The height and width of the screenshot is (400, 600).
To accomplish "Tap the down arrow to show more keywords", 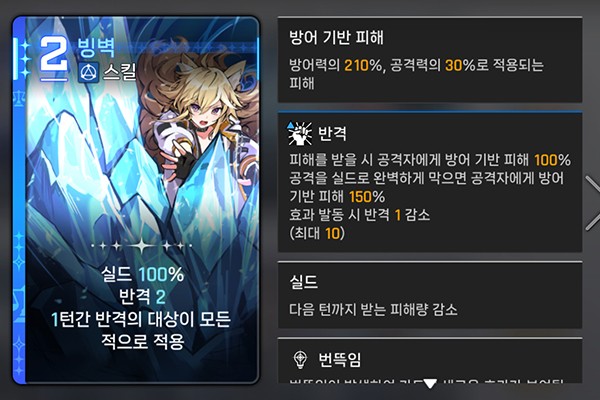I will point(430,384).
